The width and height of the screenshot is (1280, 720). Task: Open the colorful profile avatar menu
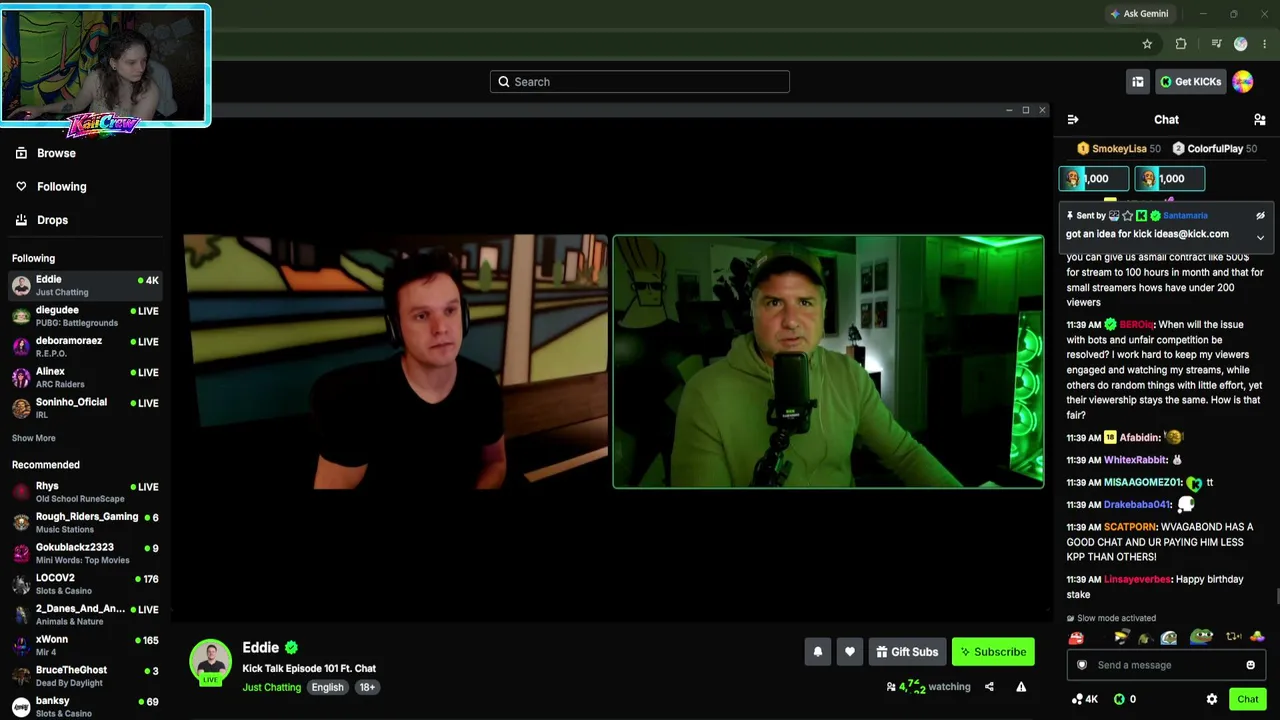point(1243,82)
